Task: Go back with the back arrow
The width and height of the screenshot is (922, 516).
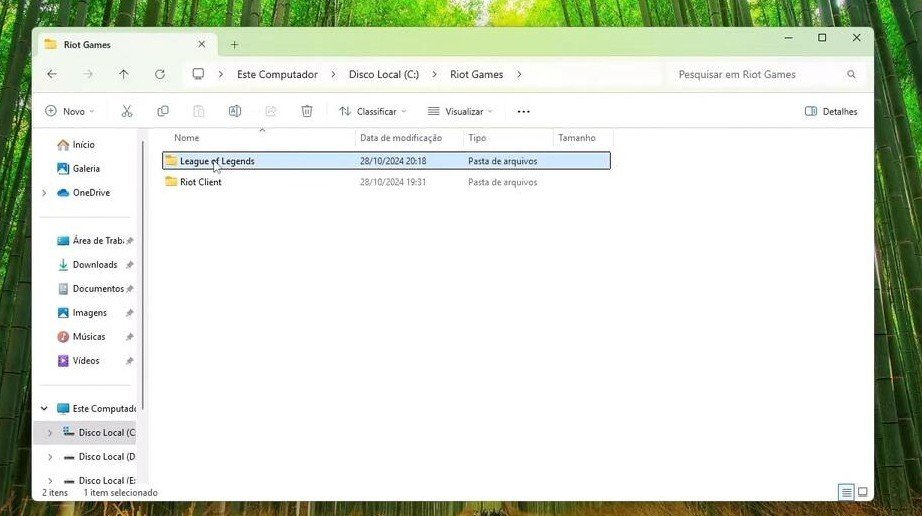Action: click(x=52, y=74)
